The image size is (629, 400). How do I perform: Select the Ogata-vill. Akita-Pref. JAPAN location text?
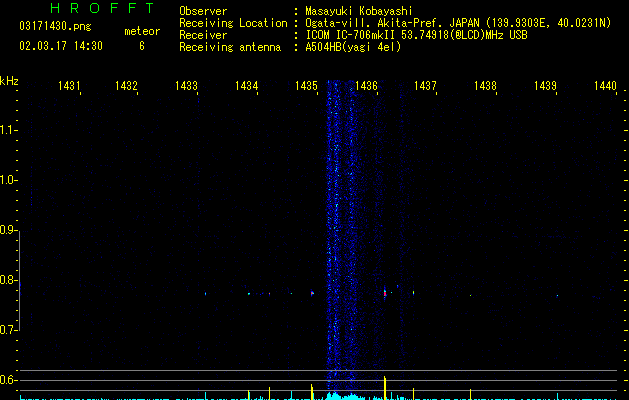[x=458, y=23]
